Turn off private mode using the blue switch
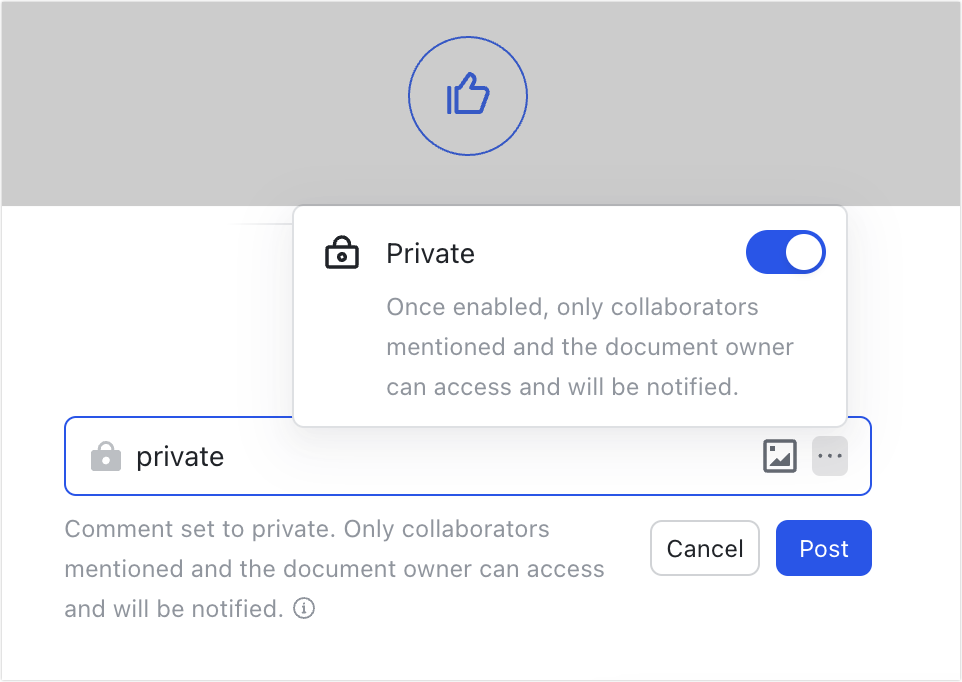Viewport: 962px width, 682px height. point(785,252)
